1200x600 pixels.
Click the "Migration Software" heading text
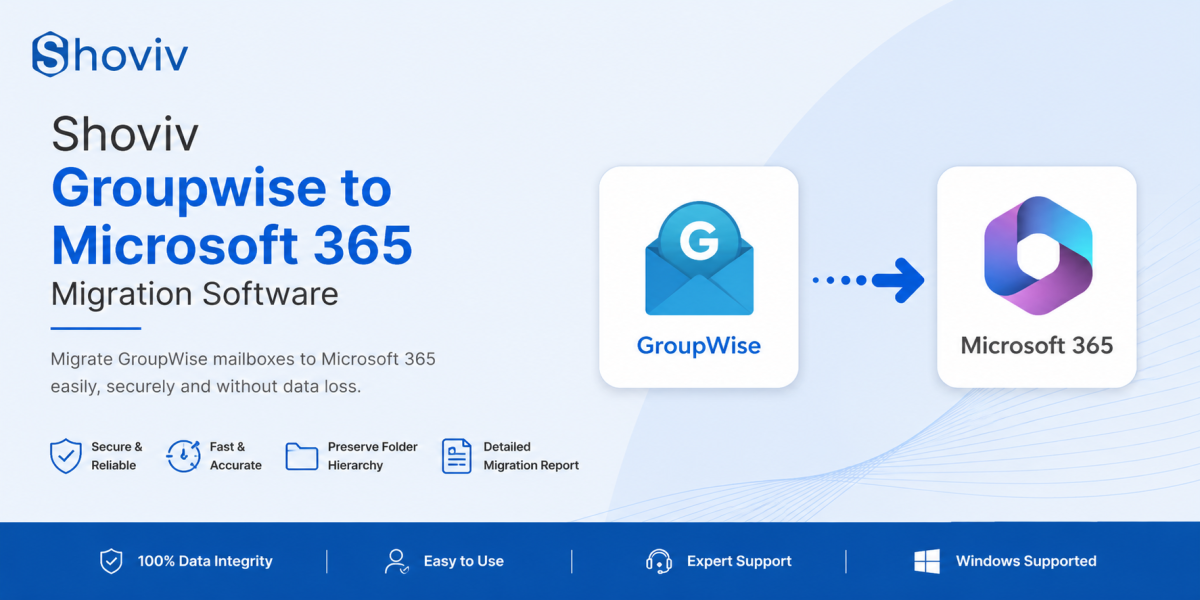[194, 294]
